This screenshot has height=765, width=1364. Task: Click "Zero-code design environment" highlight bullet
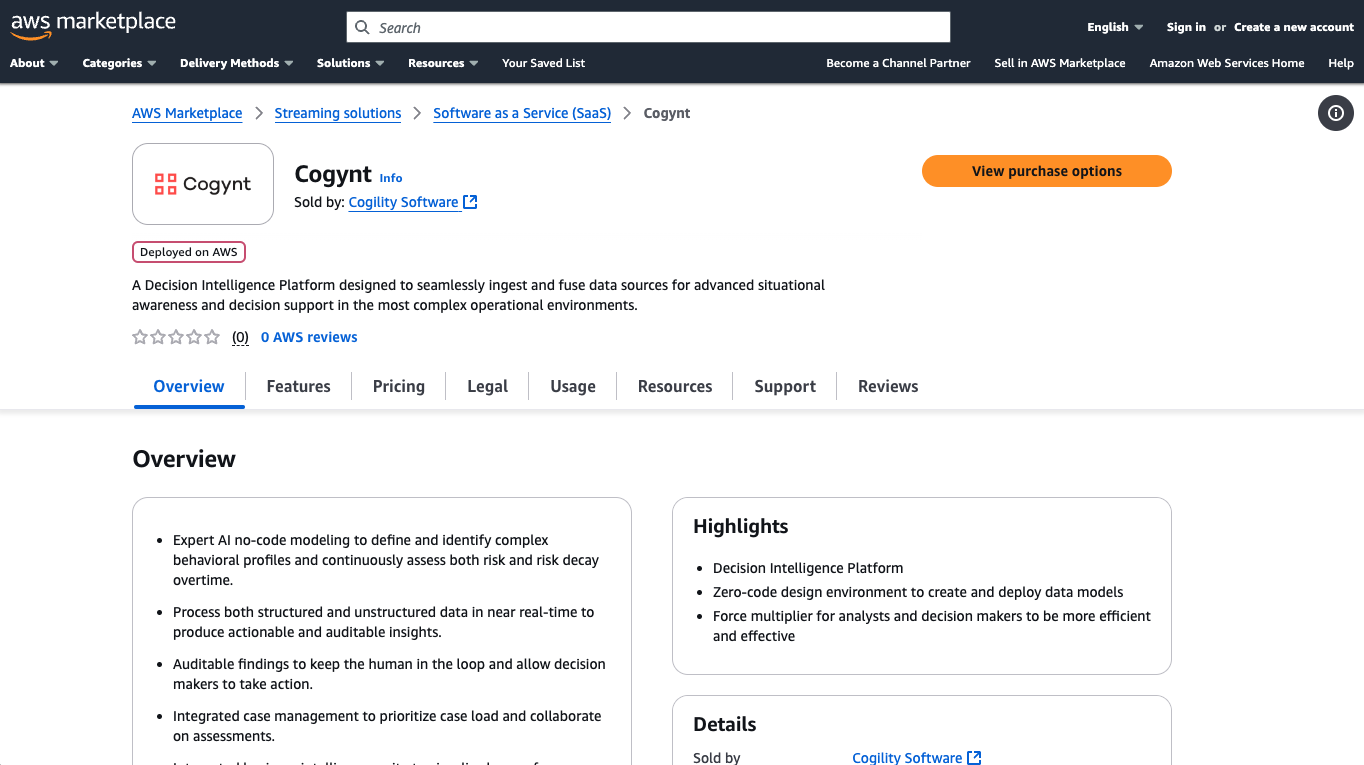[x=918, y=592]
